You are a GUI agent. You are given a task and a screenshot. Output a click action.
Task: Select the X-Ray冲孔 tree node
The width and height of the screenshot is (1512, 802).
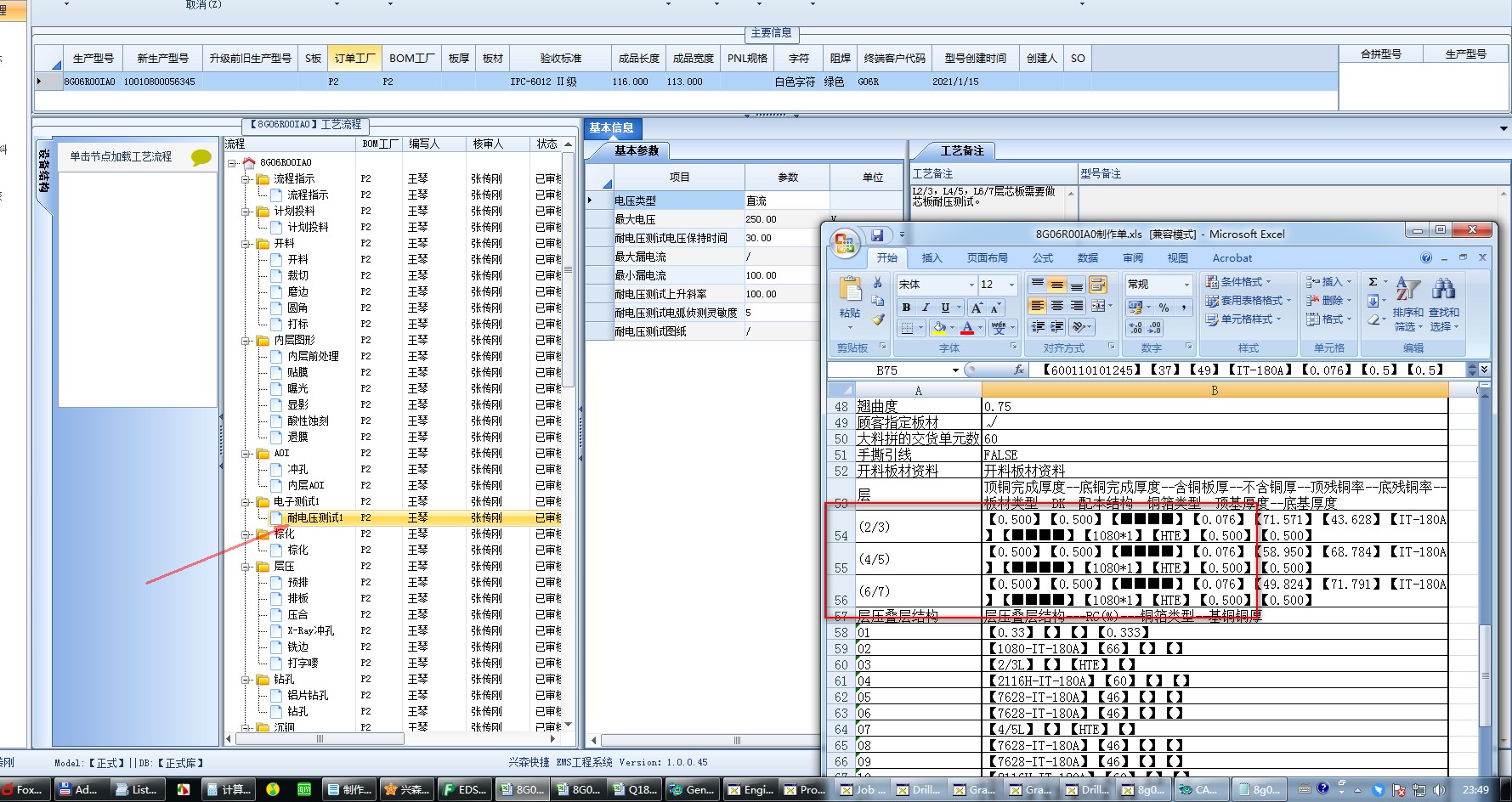[x=311, y=631]
